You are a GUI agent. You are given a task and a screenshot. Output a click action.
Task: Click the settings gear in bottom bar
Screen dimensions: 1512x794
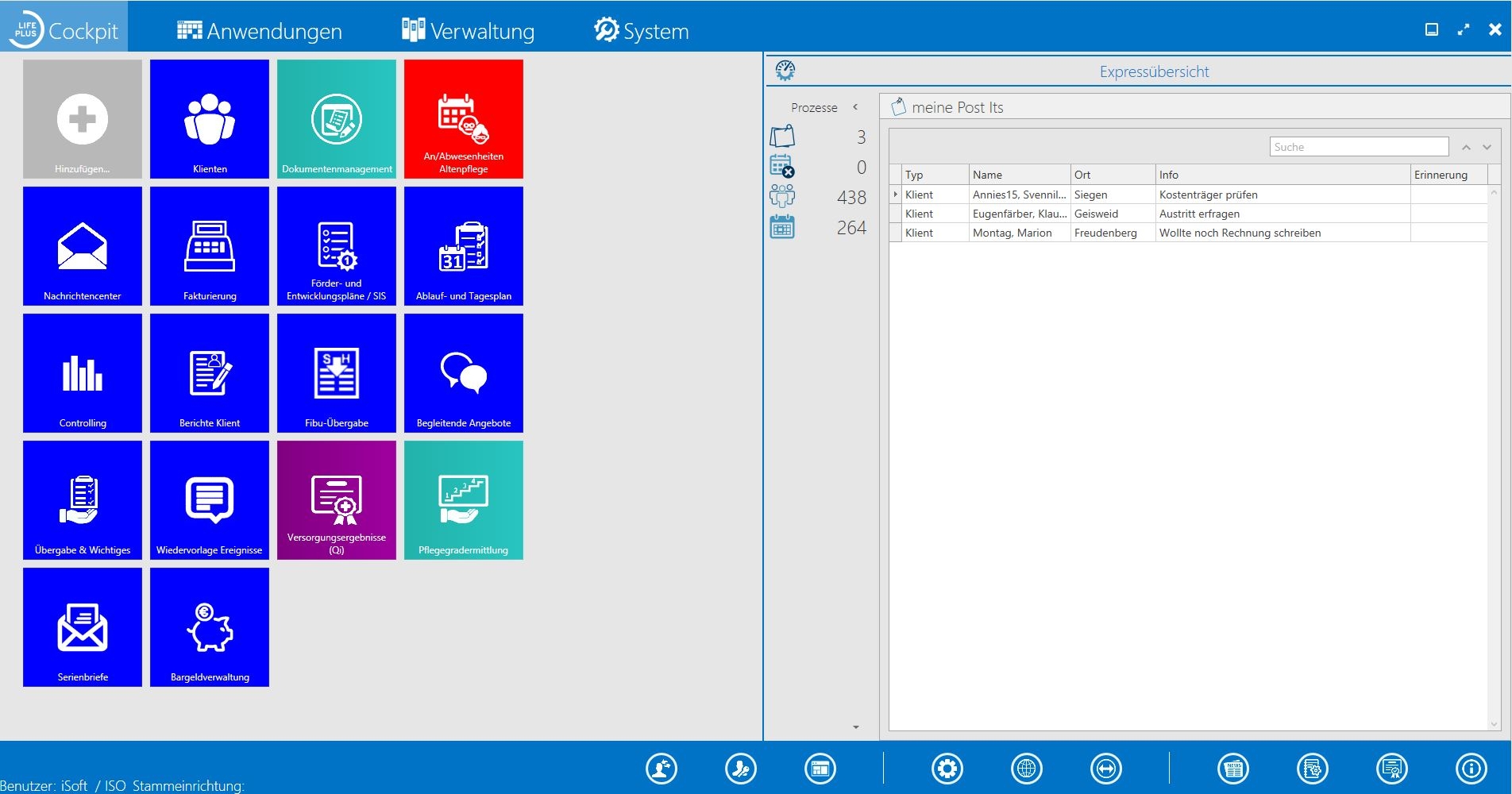pos(947,769)
